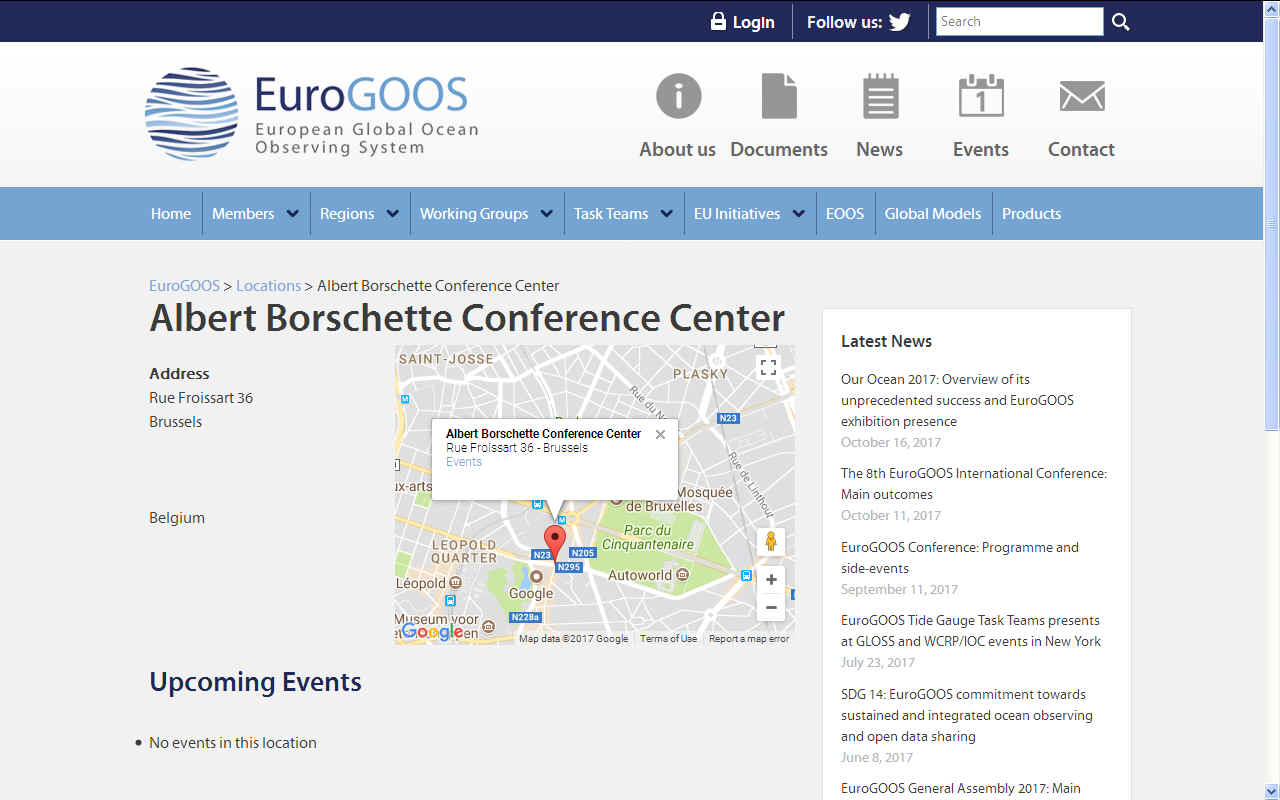Toggle fullscreen view on the map

(768, 367)
